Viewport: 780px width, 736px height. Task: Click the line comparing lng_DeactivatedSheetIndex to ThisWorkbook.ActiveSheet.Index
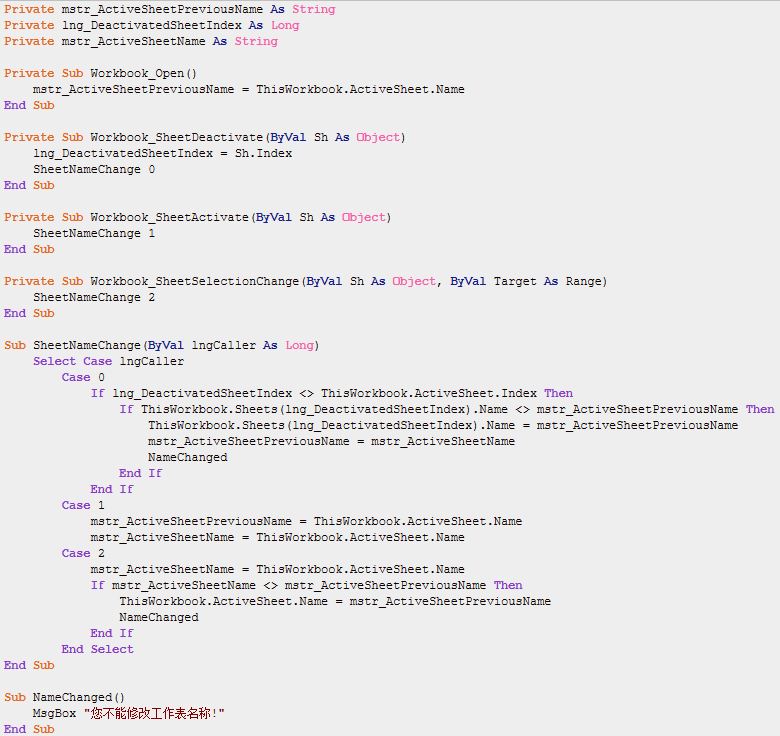click(332, 393)
